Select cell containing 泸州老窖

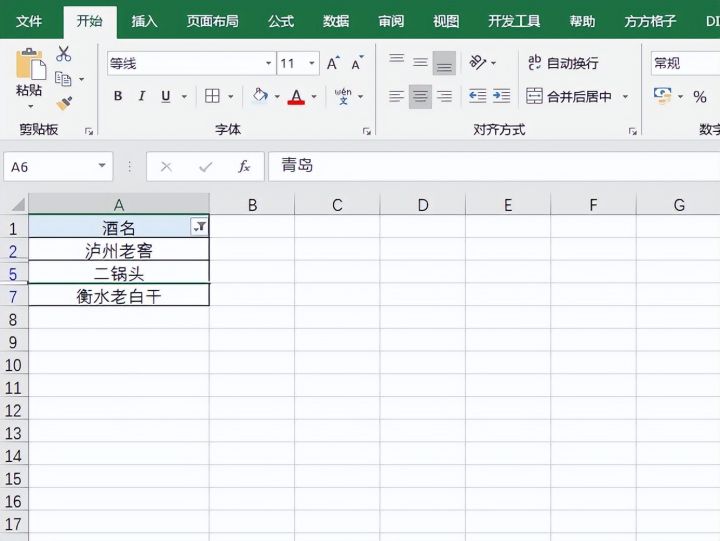tap(119, 250)
